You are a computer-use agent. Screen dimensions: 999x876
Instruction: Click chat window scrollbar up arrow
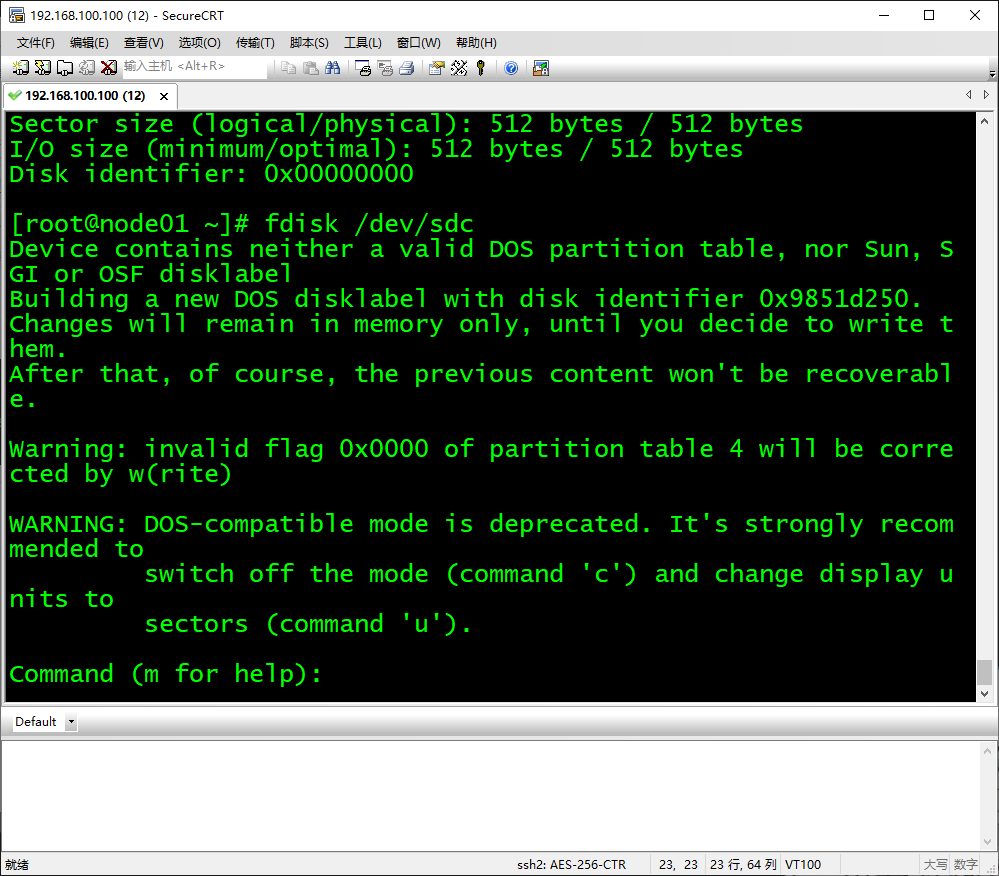point(987,751)
